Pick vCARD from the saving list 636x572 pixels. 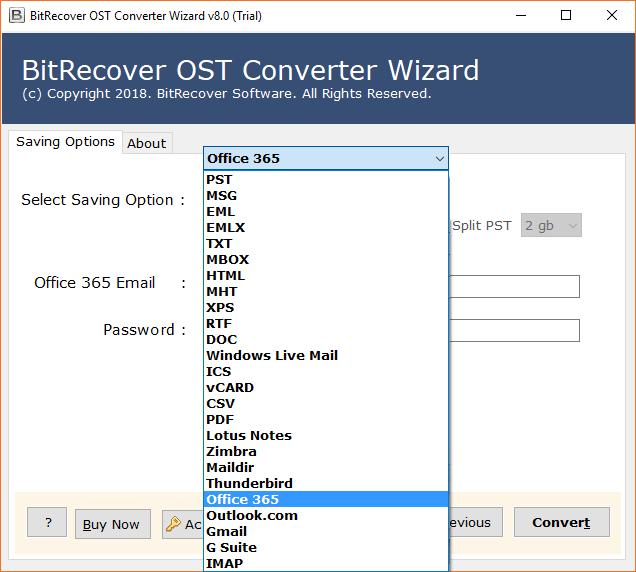tap(326, 388)
